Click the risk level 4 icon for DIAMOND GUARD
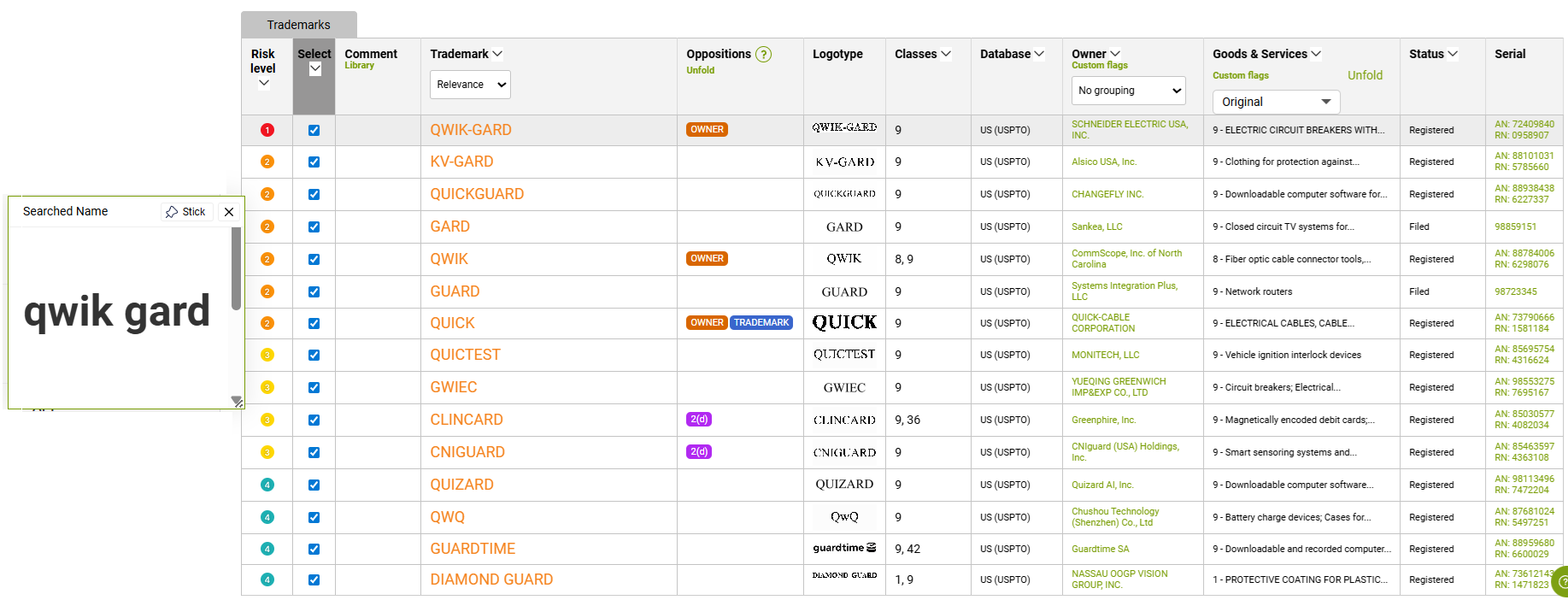 coord(267,579)
